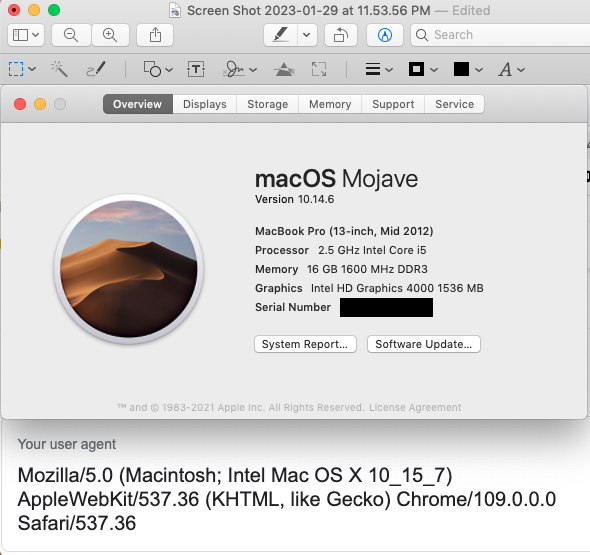Switch to the Storage tab
This screenshot has height=555, width=590.
click(268, 104)
